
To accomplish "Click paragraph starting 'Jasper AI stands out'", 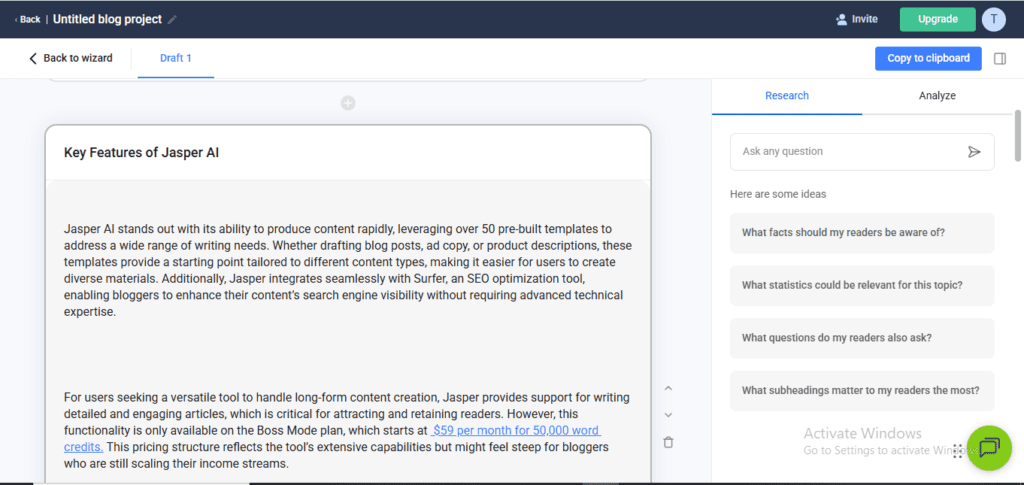I will point(348,271).
